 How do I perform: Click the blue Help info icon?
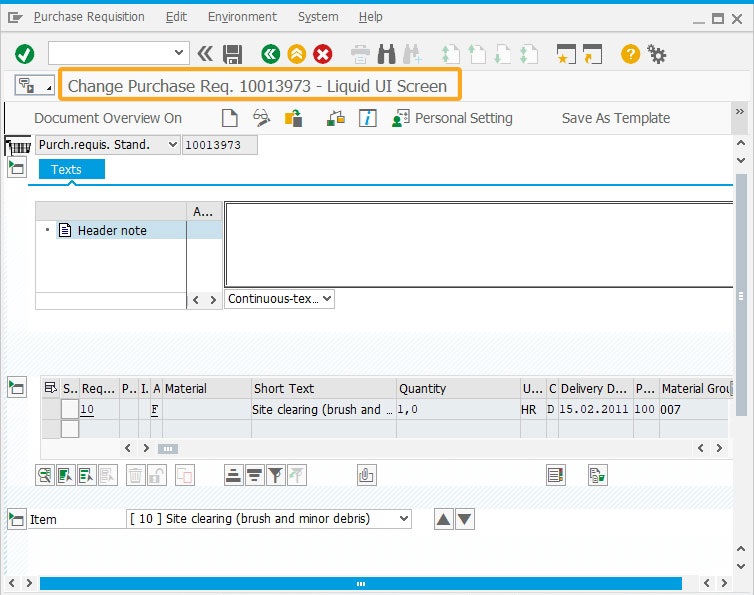368,118
